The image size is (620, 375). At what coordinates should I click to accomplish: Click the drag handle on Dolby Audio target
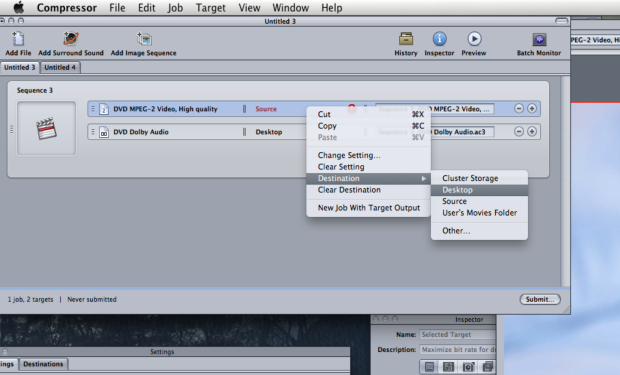pos(93,132)
